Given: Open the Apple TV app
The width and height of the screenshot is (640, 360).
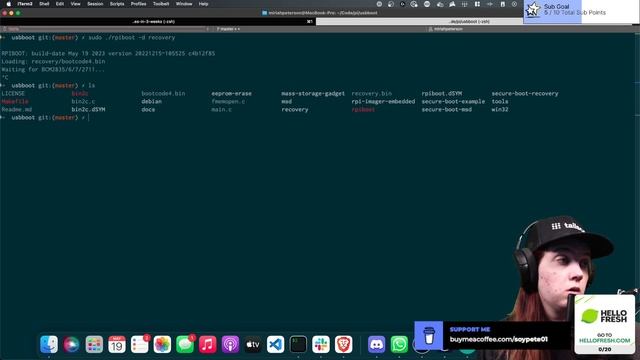Looking at the screenshot, I should coord(253,344).
